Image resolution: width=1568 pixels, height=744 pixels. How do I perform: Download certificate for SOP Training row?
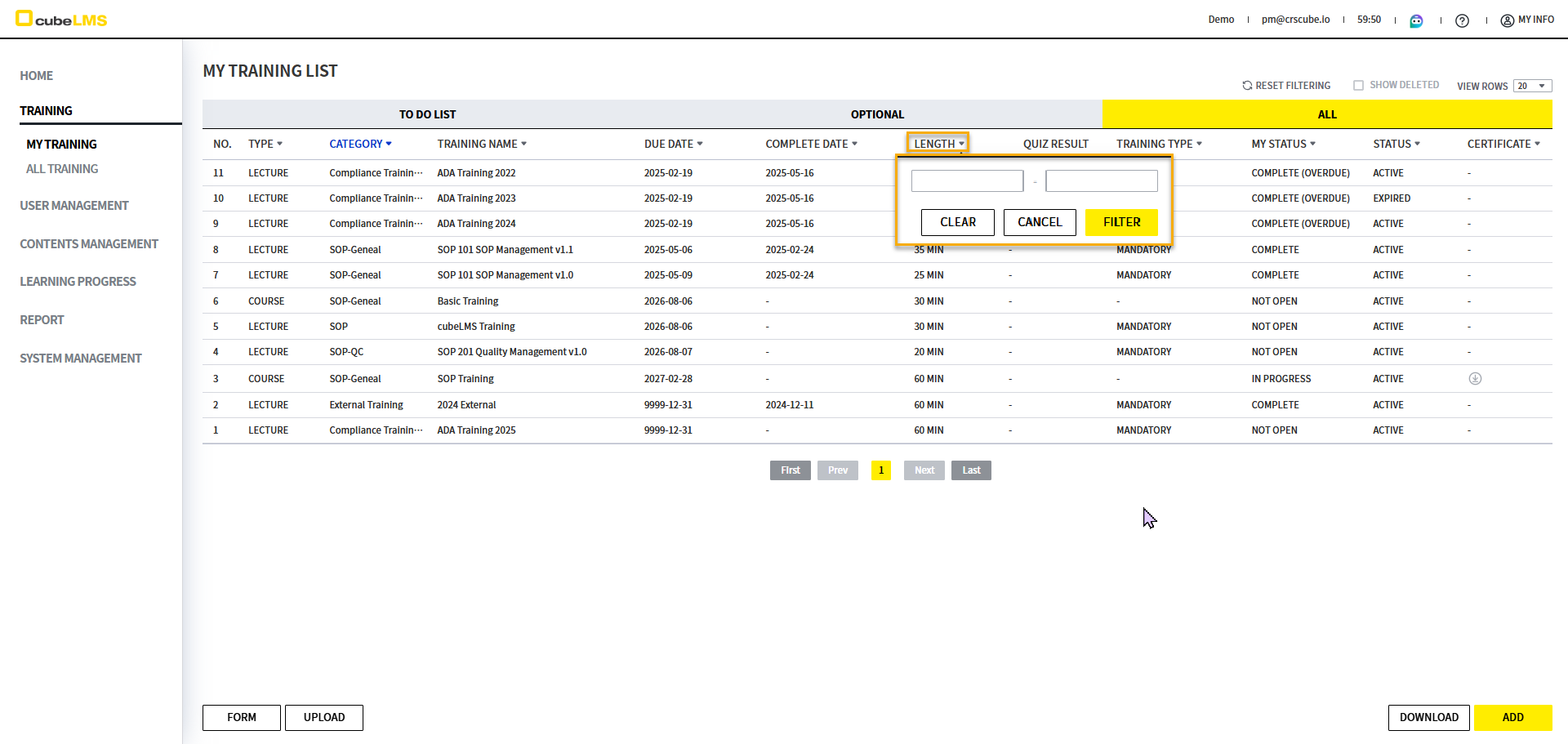[1475, 379]
